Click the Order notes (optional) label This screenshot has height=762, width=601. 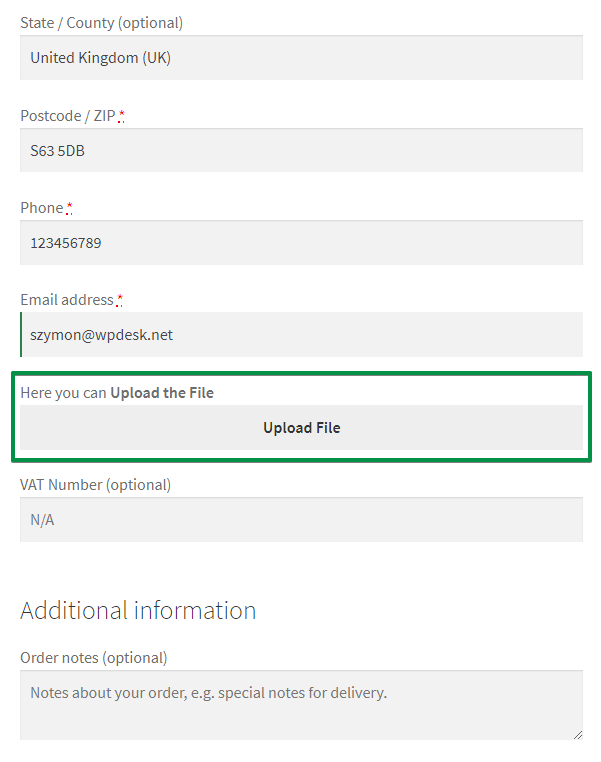point(94,658)
